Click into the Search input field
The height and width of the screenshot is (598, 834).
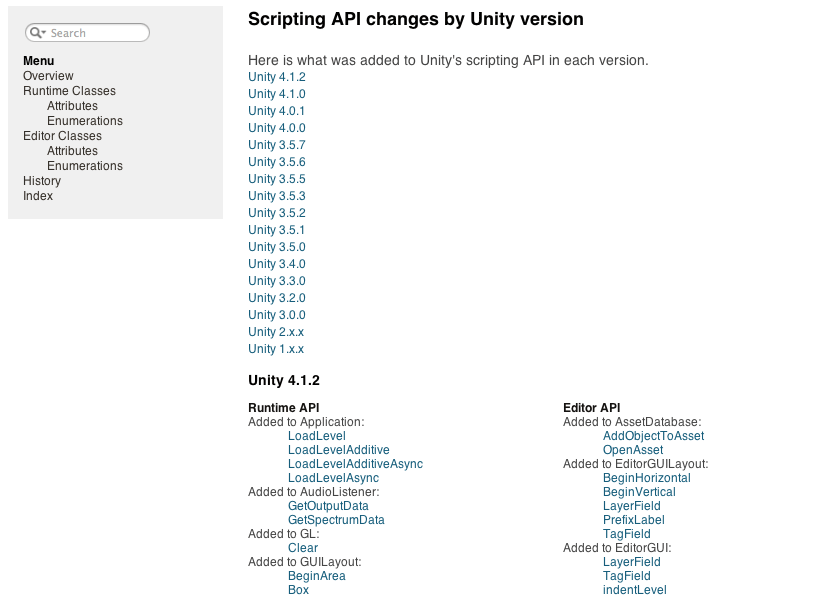[95, 33]
